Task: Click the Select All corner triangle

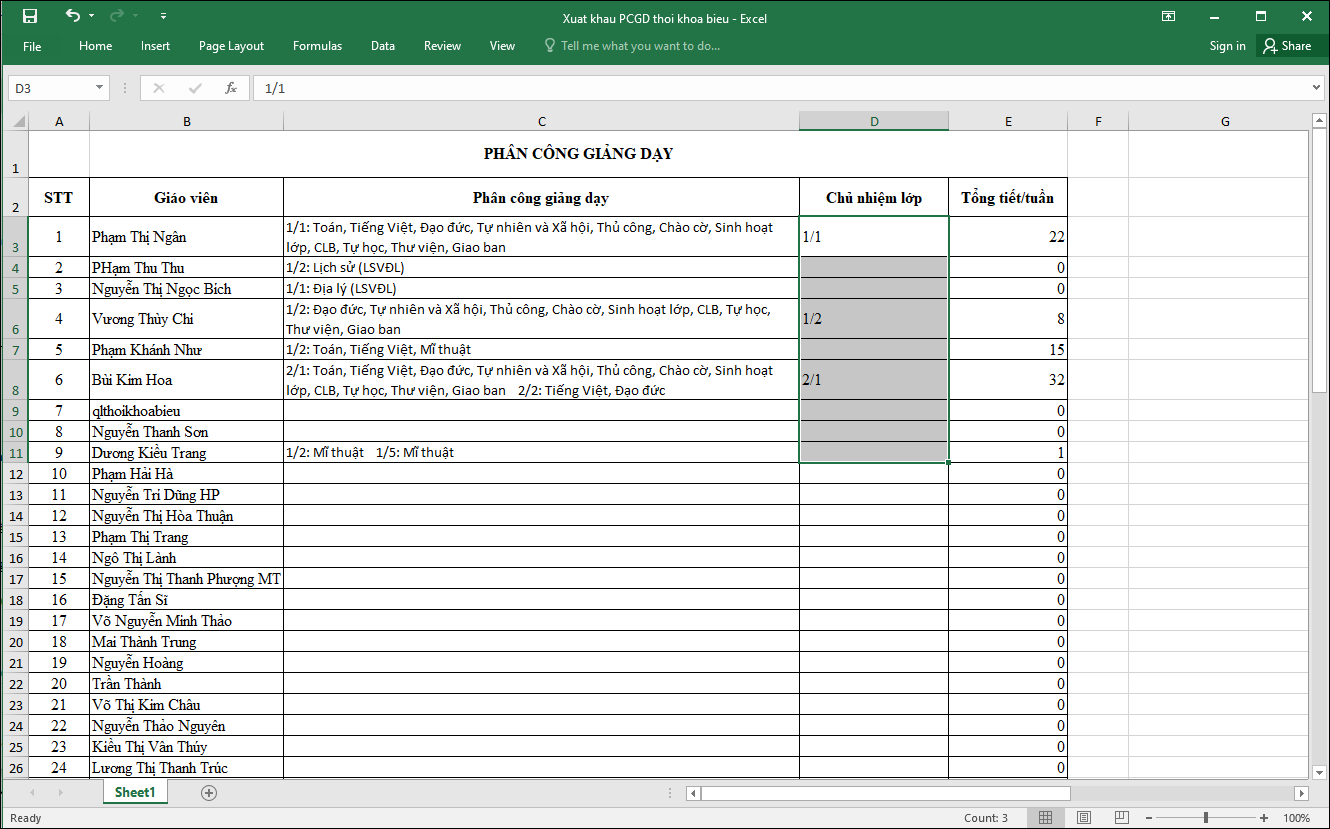Action: (18, 122)
